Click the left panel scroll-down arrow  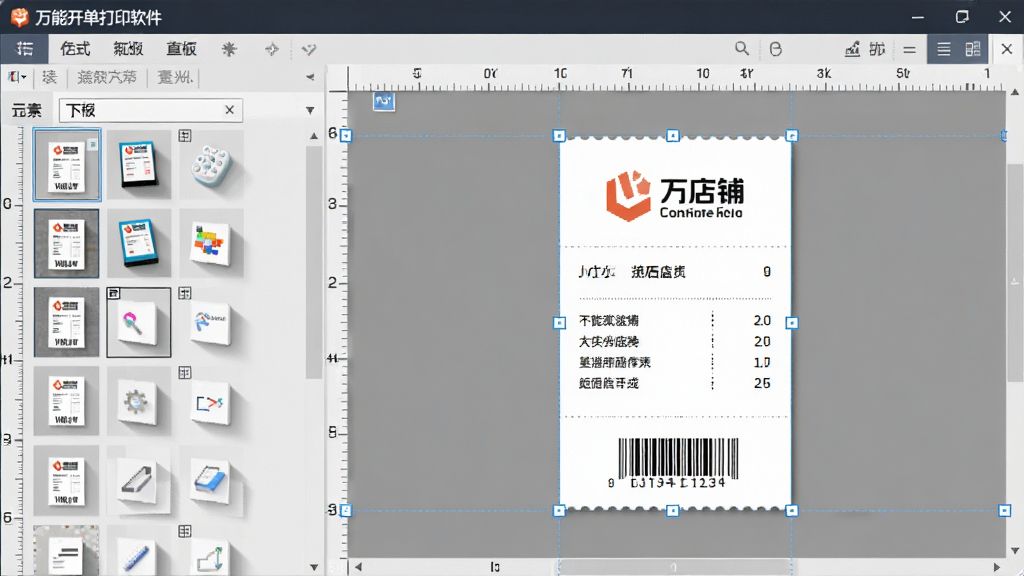314,568
